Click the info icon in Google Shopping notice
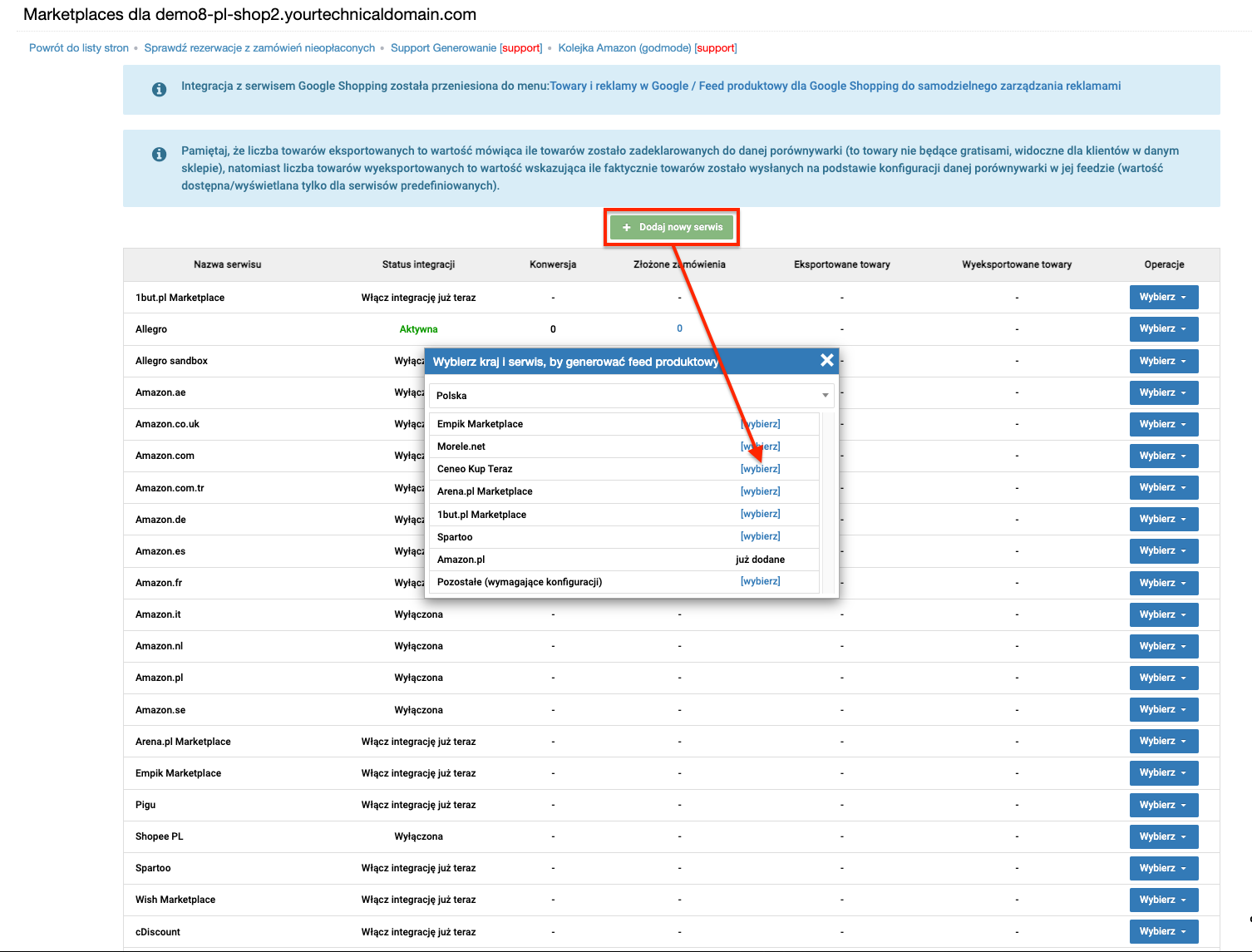This screenshot has height=952, width=1252. 159,89
